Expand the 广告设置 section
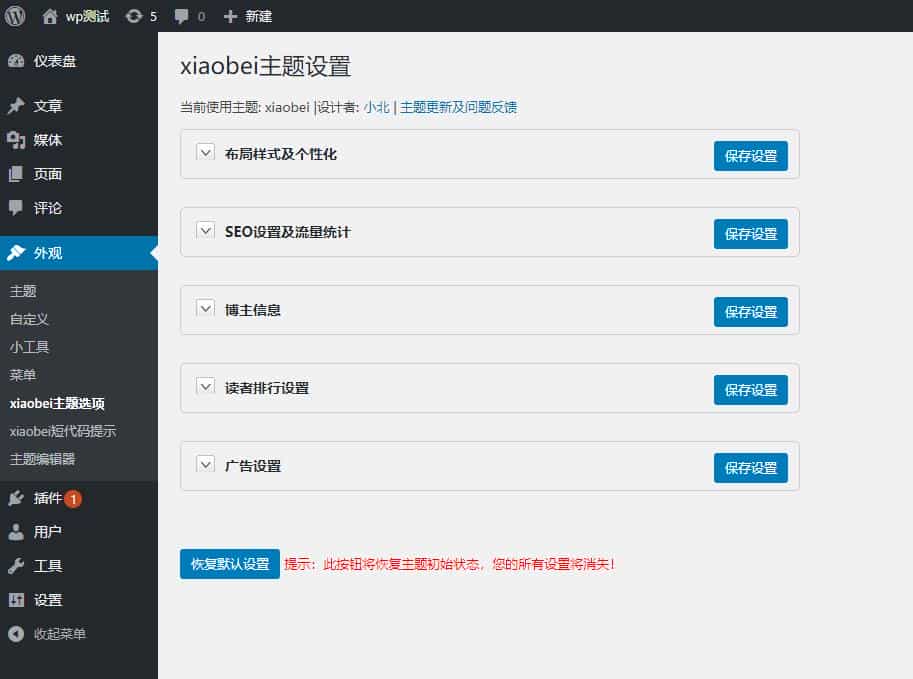Viewport: 913px width, 679px height. [x=206, y=465]
